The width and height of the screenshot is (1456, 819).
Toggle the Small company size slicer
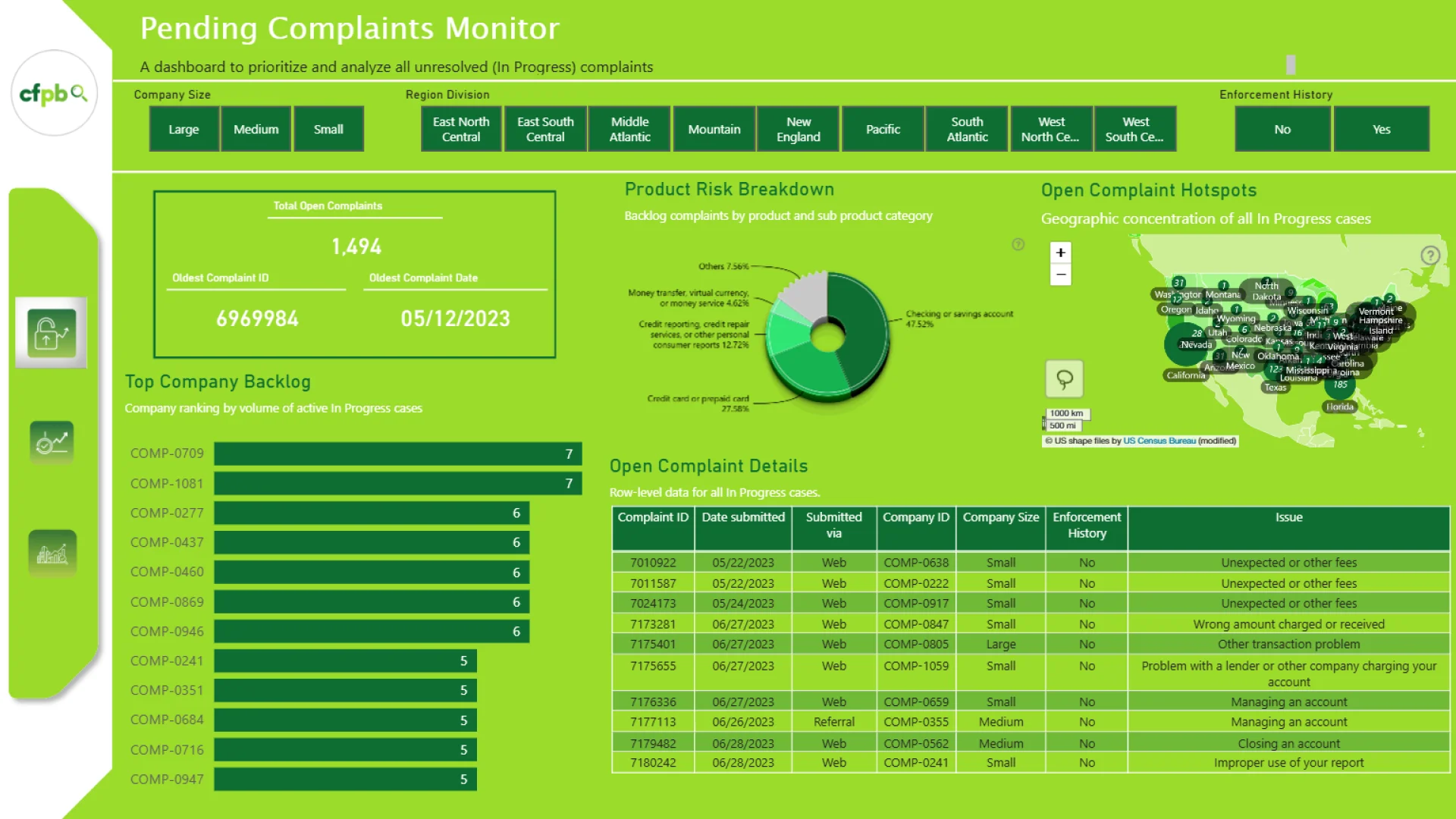point(328,130)
